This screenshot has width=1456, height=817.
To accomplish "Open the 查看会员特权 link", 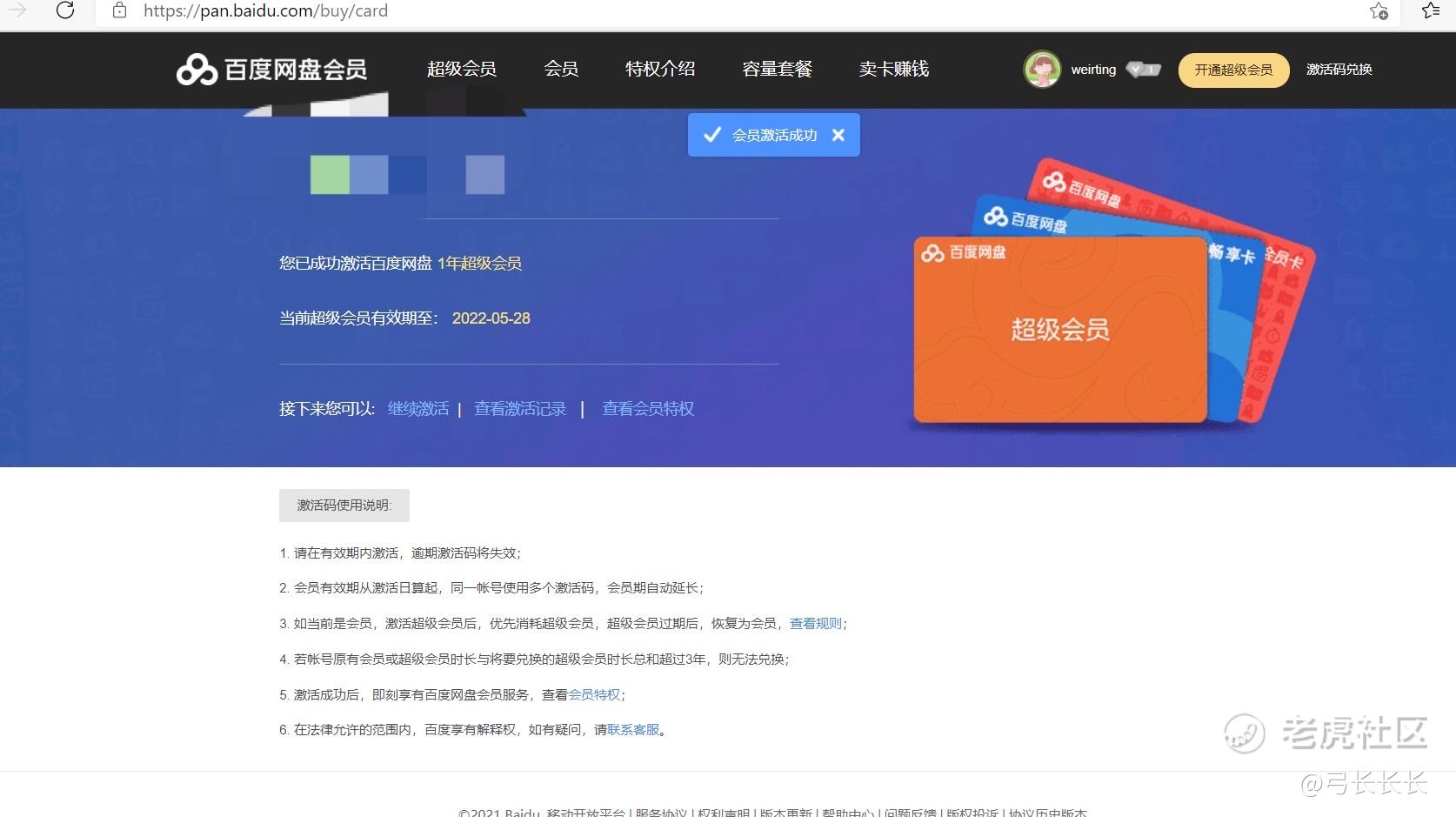I will pyautogui.click(x=648, y=408).
